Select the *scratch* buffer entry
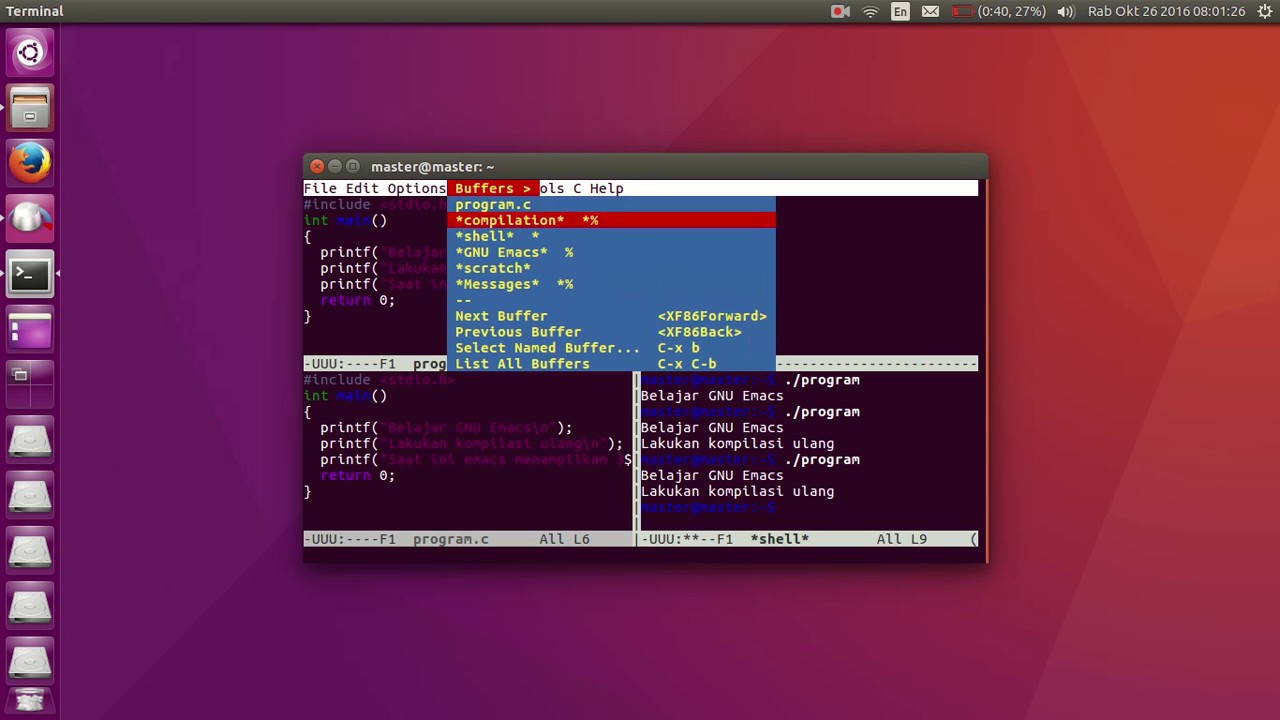This screenshot has width=1280, height=720. pyautogui.click(x=611, y=268)
